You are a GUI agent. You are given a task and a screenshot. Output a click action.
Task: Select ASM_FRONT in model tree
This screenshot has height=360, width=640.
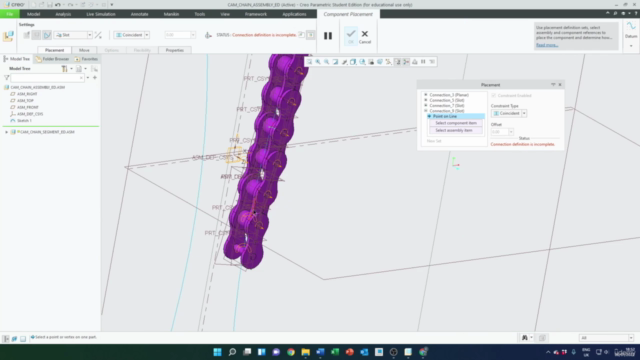pos(27,107)
